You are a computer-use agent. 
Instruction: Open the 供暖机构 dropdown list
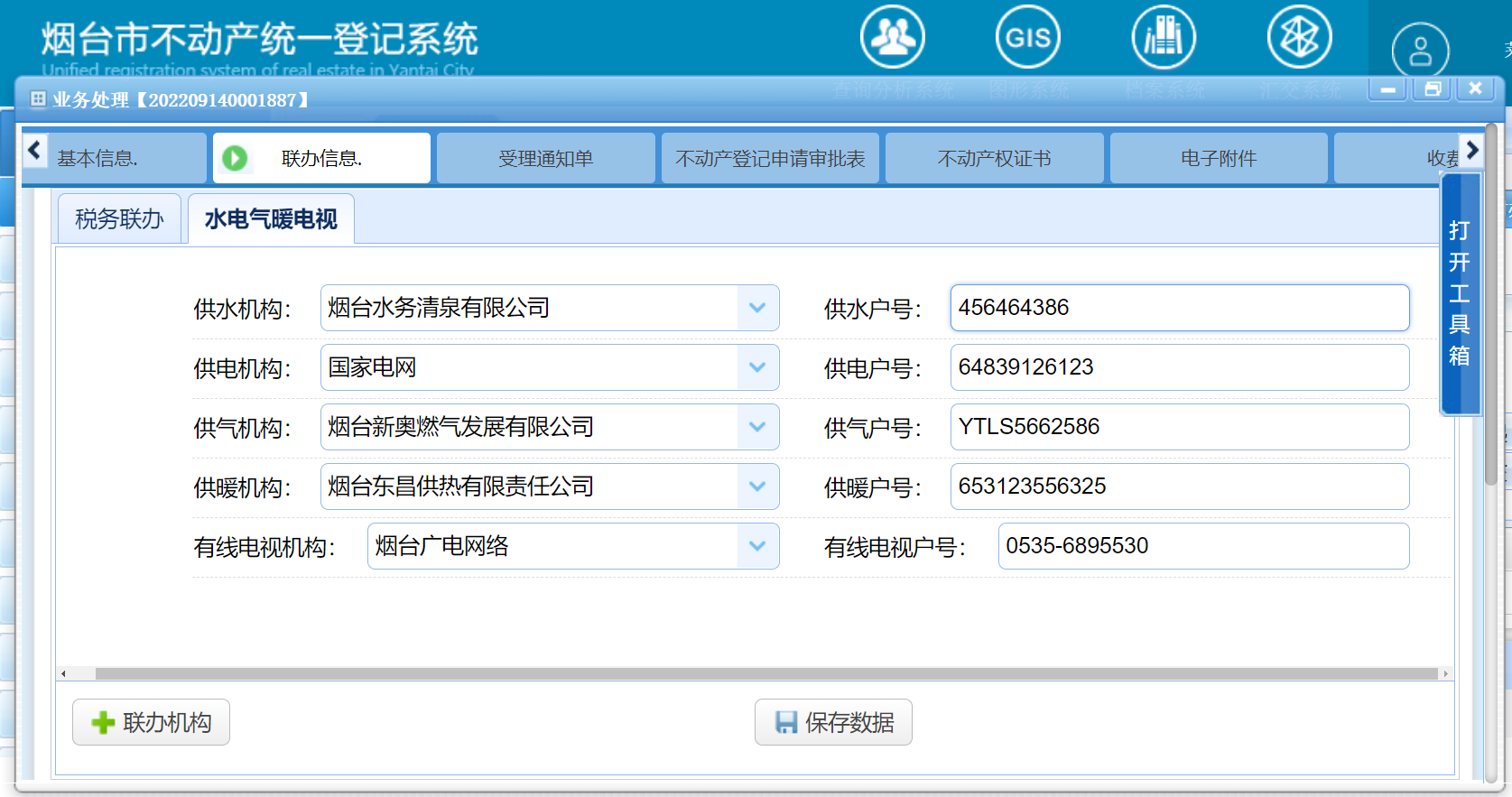[757, 487]
